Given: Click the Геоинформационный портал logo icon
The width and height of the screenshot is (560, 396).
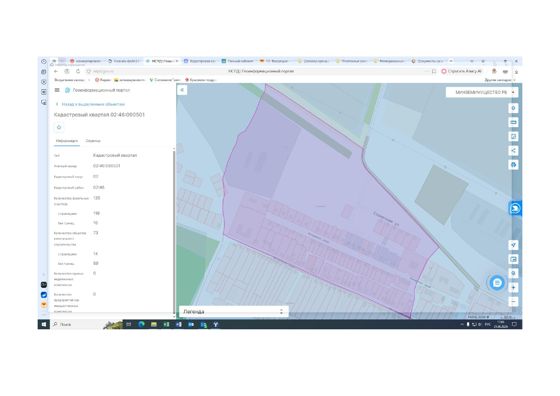Looking at the screenshot, I should point(67,90).
